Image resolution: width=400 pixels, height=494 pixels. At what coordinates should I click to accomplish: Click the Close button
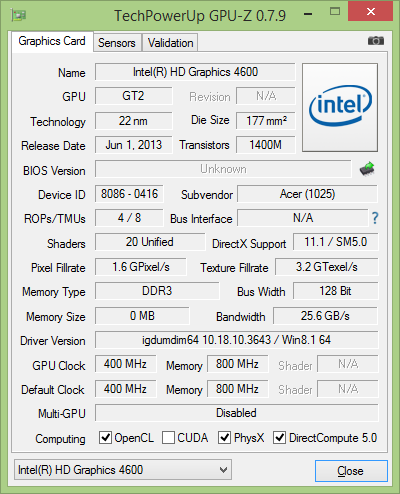pos(351,471)
